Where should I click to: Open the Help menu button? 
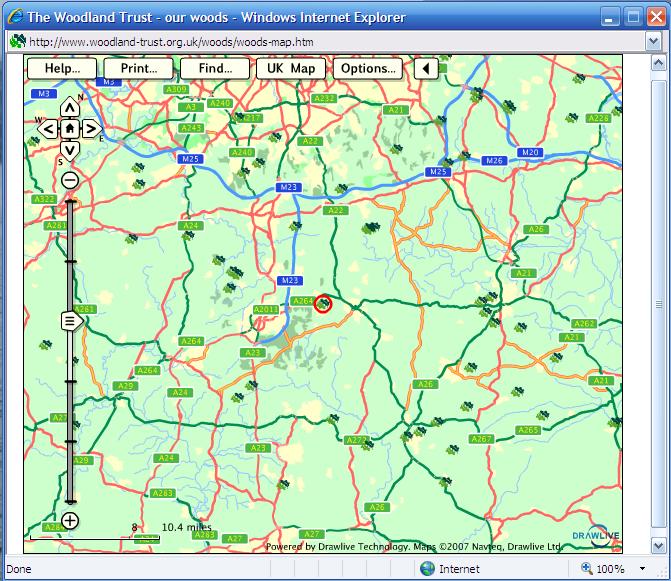click(x=62, y=68)
